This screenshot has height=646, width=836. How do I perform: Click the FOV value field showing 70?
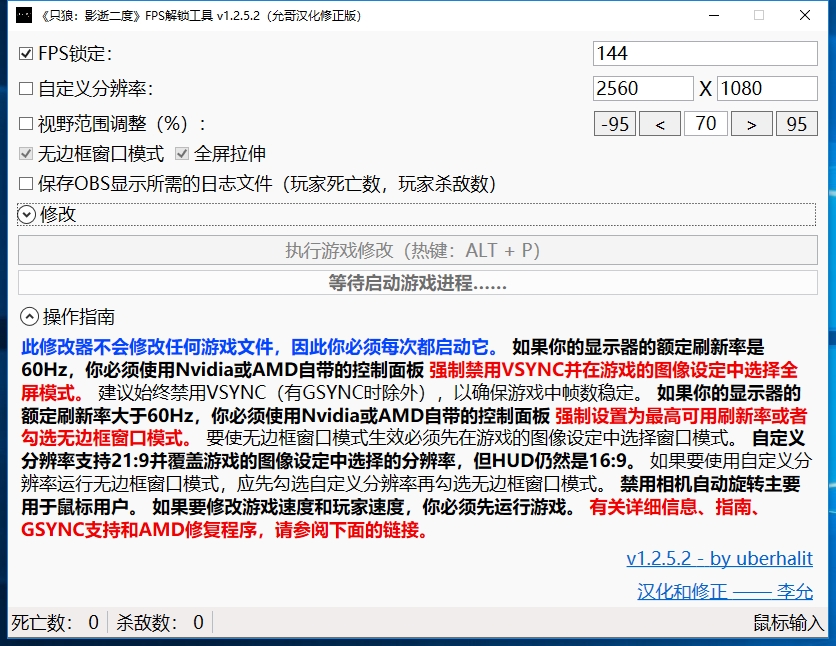pos(706,124)
